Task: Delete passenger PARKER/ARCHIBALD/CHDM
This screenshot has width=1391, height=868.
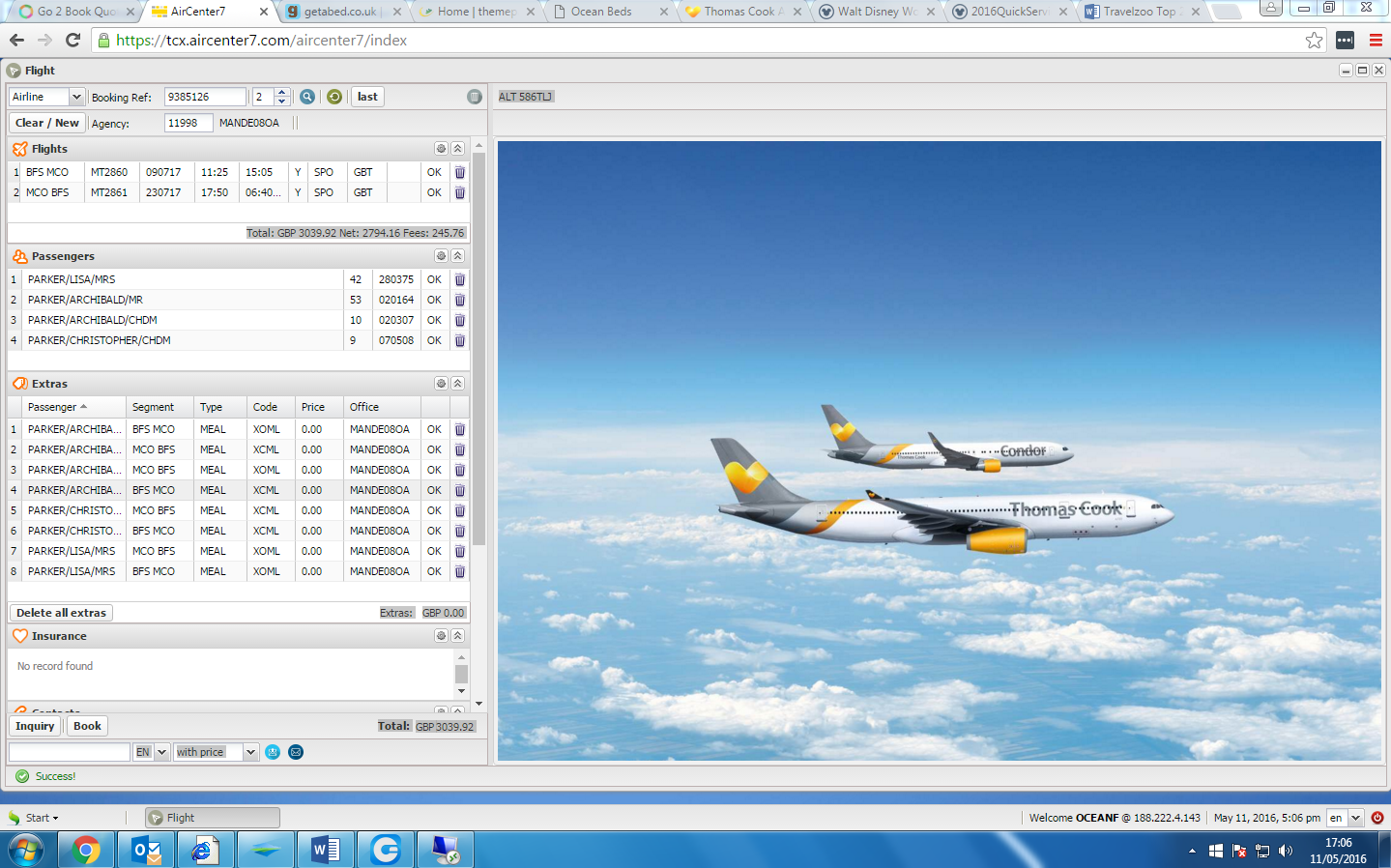Action: coord(460,320)
